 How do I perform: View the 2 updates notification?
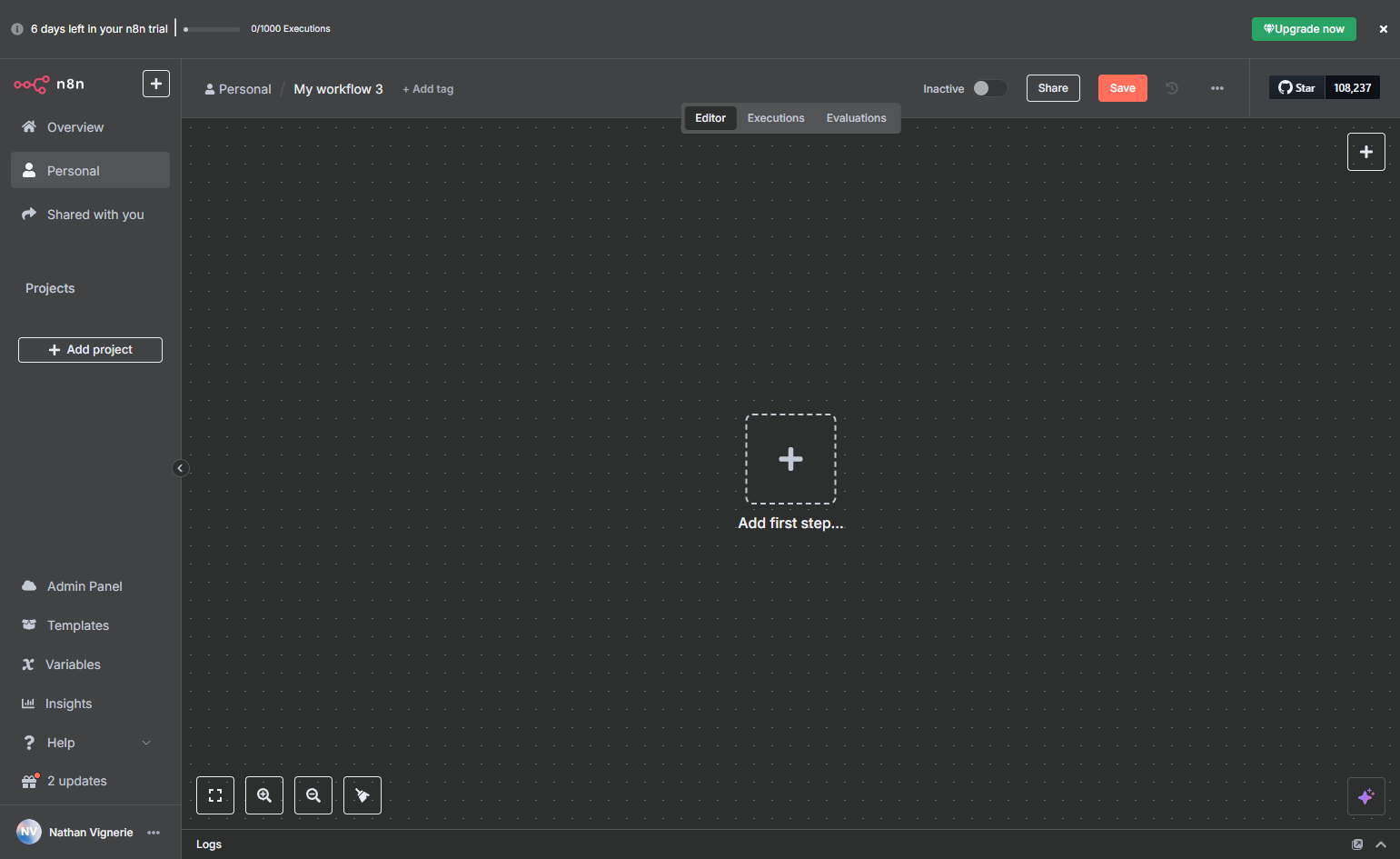tap(90, 781)
